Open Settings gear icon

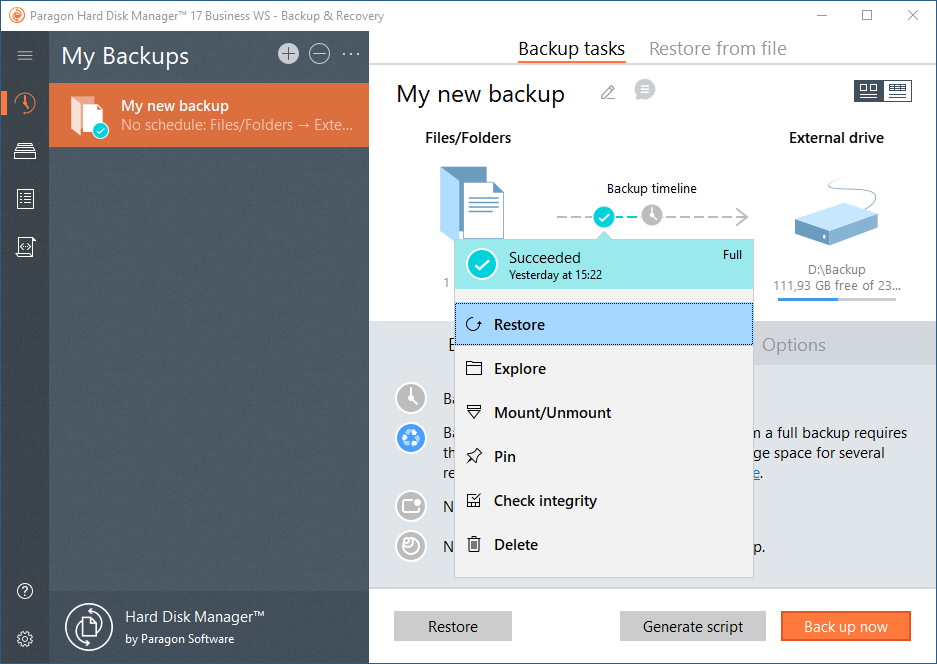(25, 639)
